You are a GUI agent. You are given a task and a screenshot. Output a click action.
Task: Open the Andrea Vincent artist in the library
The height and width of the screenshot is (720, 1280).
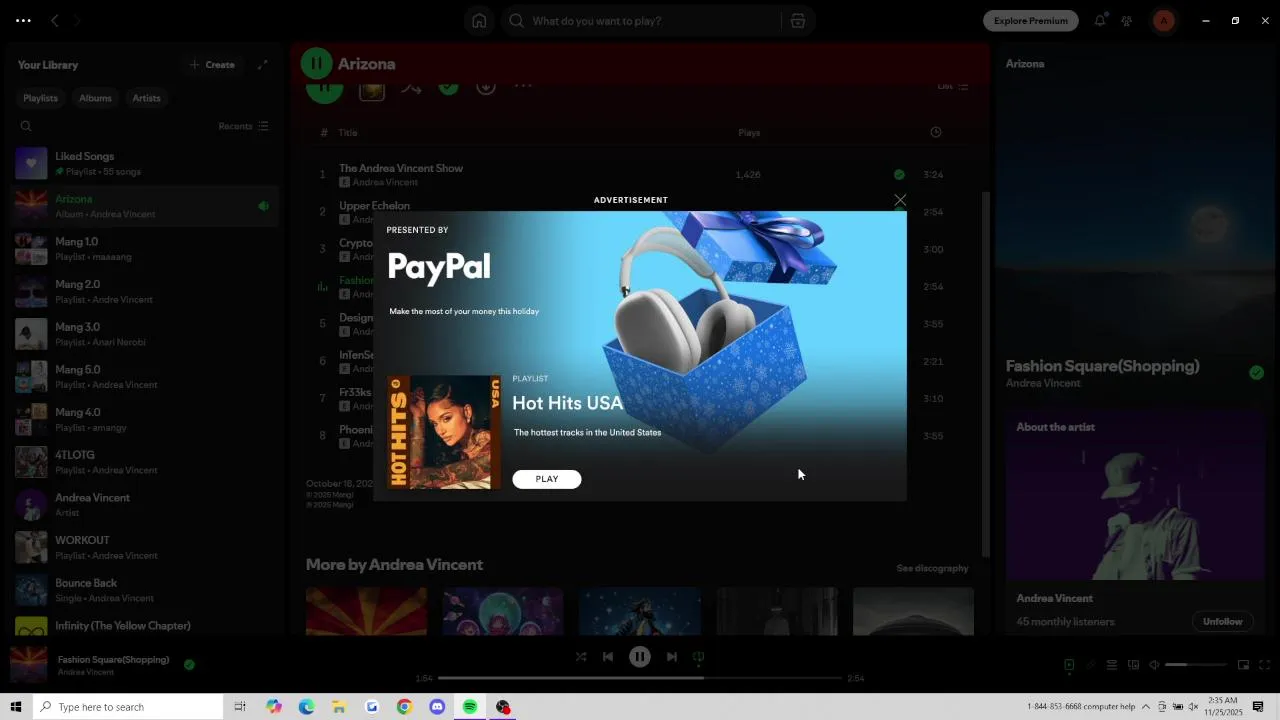[x=143, y=505]
